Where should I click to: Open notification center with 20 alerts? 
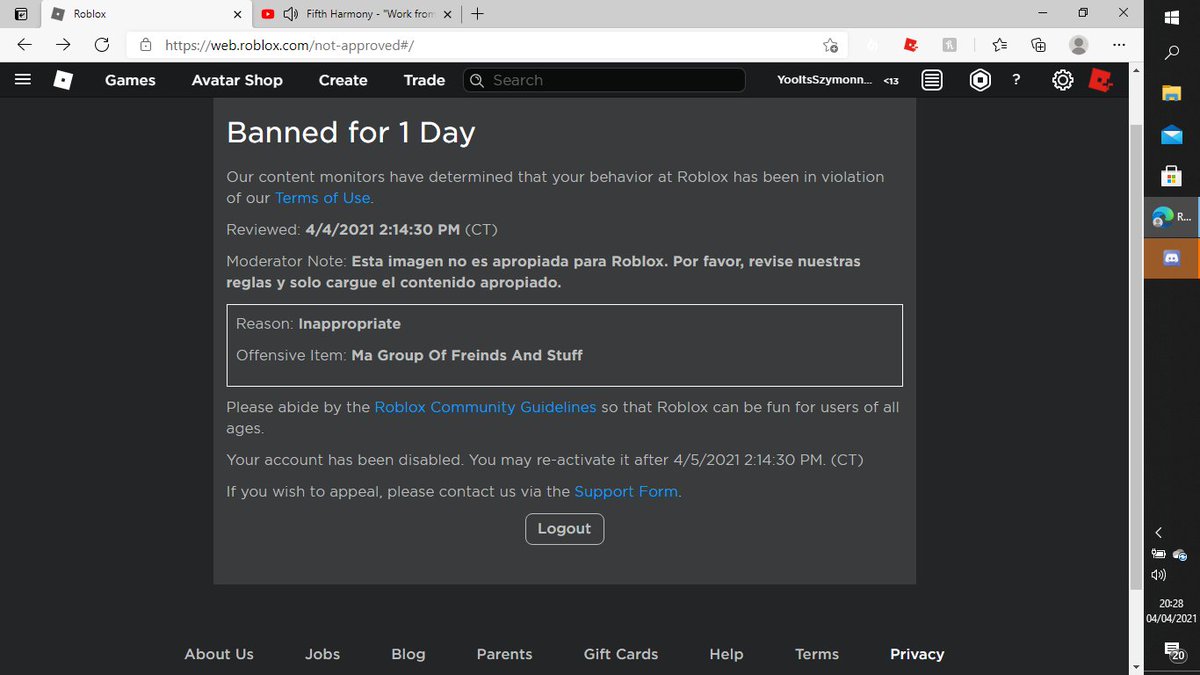click(x=1173, y=653)
